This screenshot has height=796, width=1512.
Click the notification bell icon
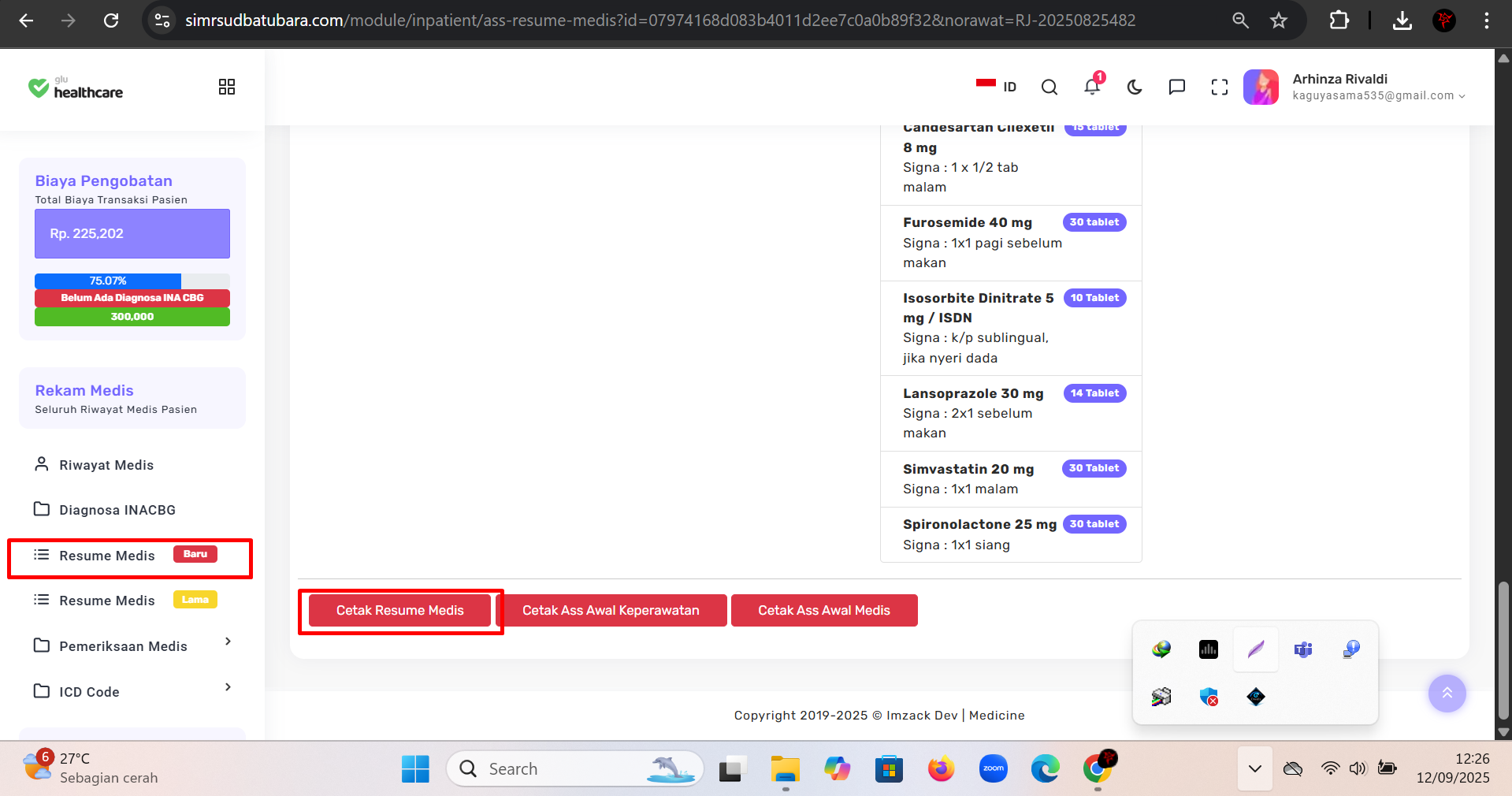[1092, 87]
